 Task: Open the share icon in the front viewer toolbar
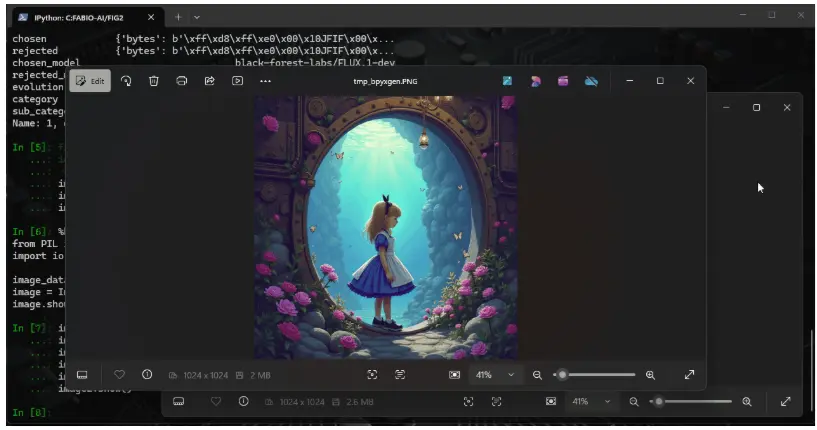point(210,81)
